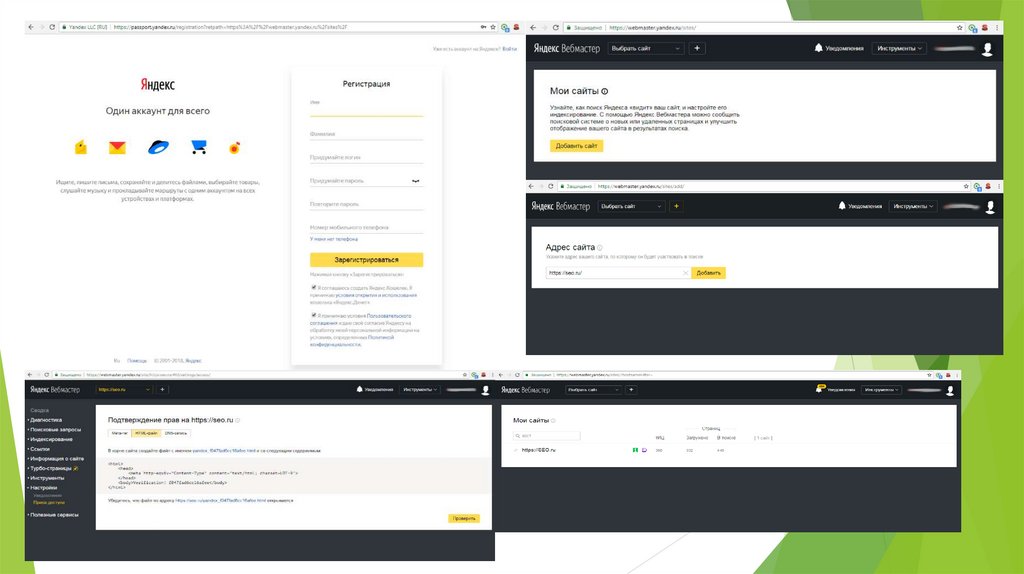The image size is (1024, 574).
Task: Reload the webmaster.yandex.ru/sites/ page
Action: click(556, 27)
